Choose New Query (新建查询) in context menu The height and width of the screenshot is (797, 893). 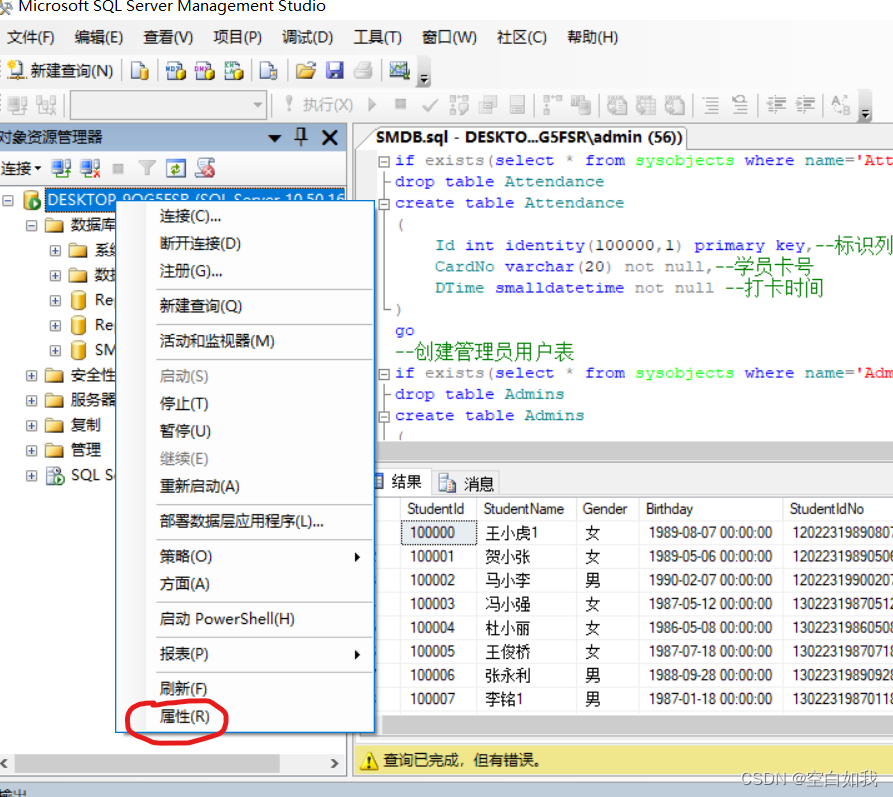click(x=245, y=306)
